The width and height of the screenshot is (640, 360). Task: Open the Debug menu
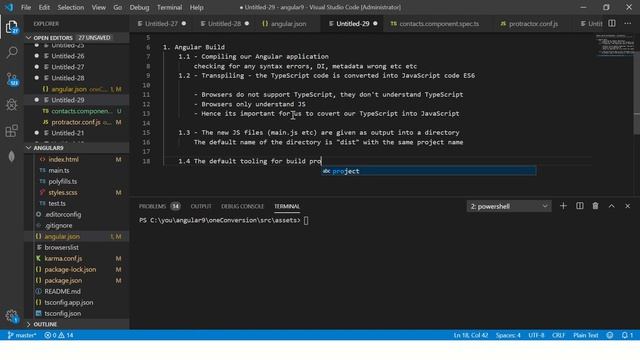(139, 7)
